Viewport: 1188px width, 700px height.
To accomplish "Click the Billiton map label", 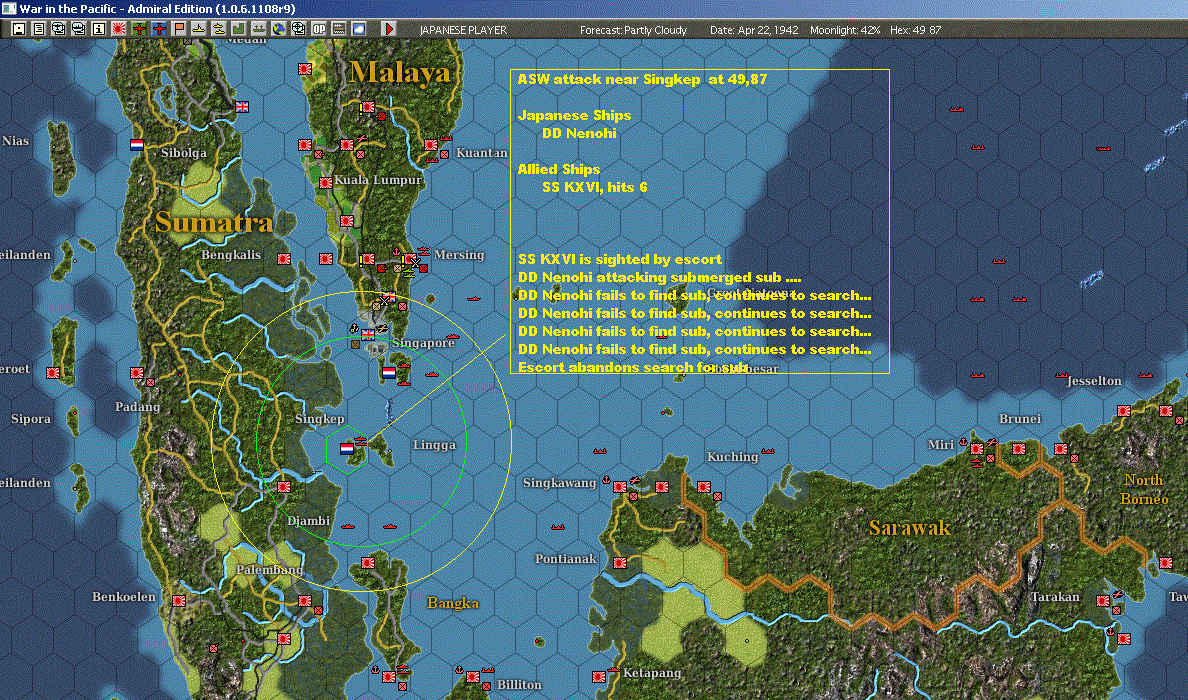I will (519, 685).
